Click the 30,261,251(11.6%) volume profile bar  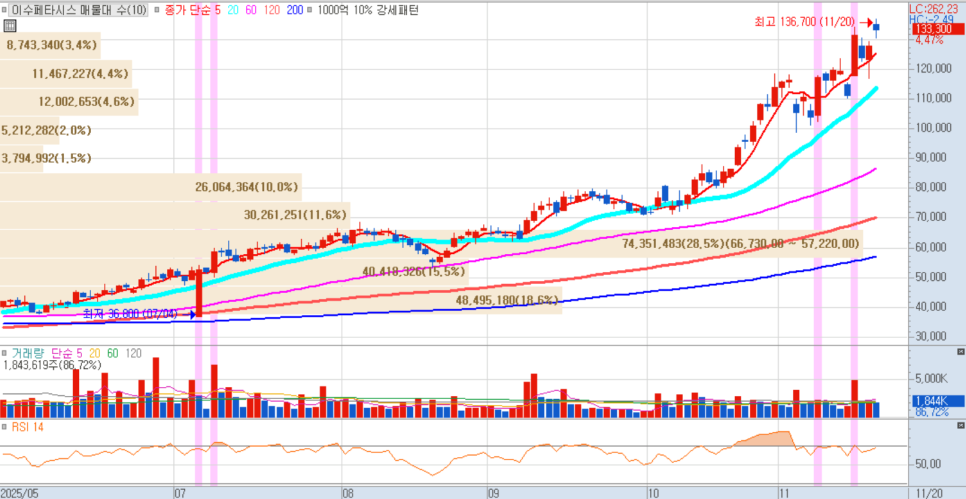tap(175, 215)
